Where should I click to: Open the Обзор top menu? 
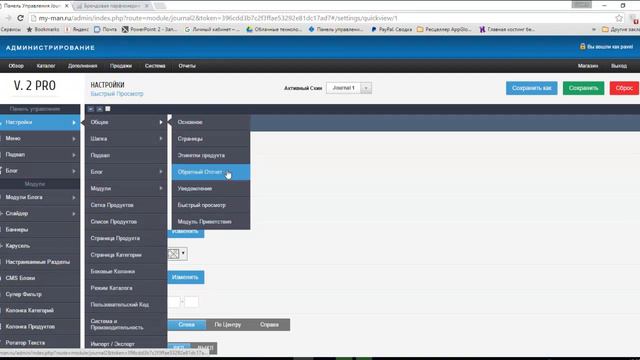(16, 66)
